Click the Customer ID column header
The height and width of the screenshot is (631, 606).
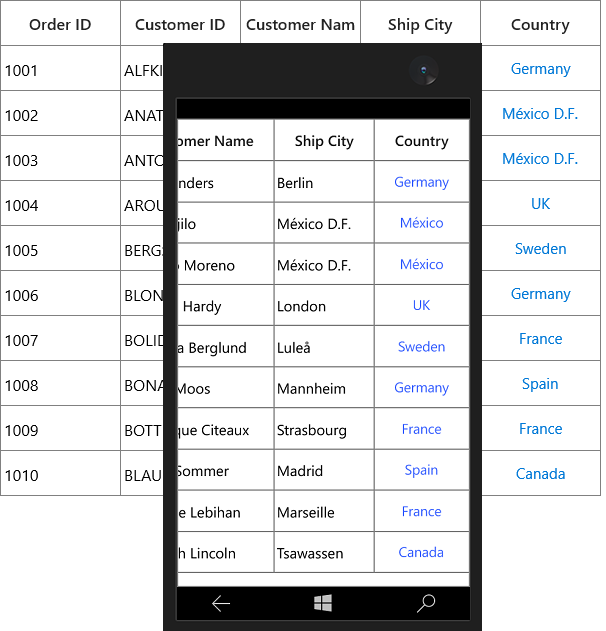180,25
